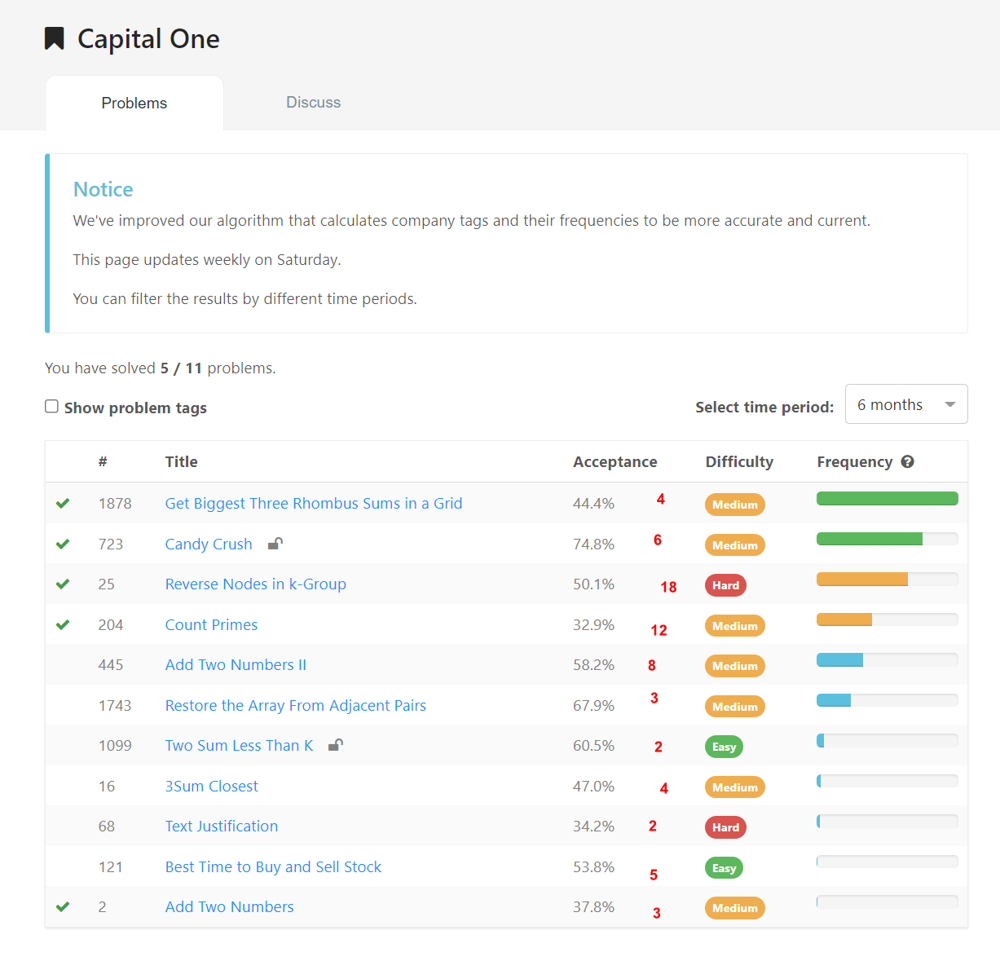1000x961 pixels.
Task: Click the Notice heading
Action: click(103, 189)
